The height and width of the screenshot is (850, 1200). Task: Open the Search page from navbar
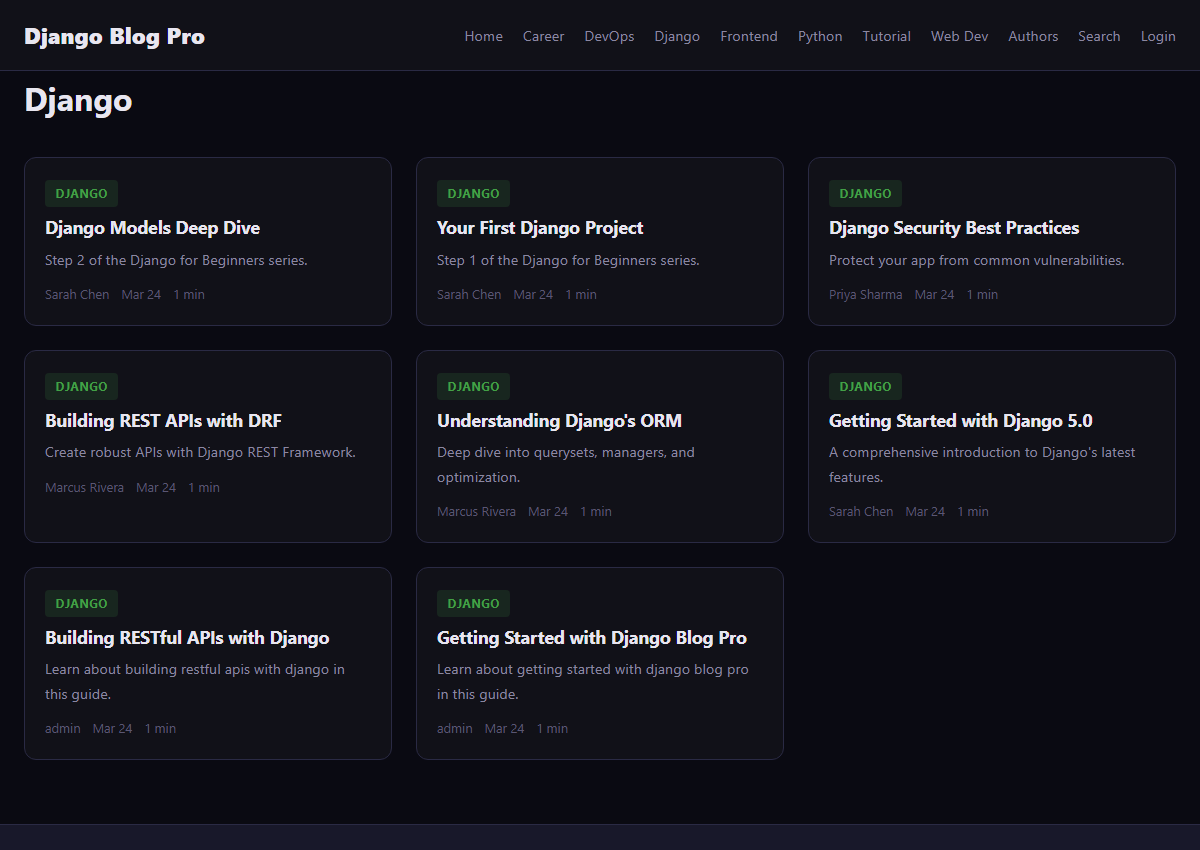(x=1098, y=36)
